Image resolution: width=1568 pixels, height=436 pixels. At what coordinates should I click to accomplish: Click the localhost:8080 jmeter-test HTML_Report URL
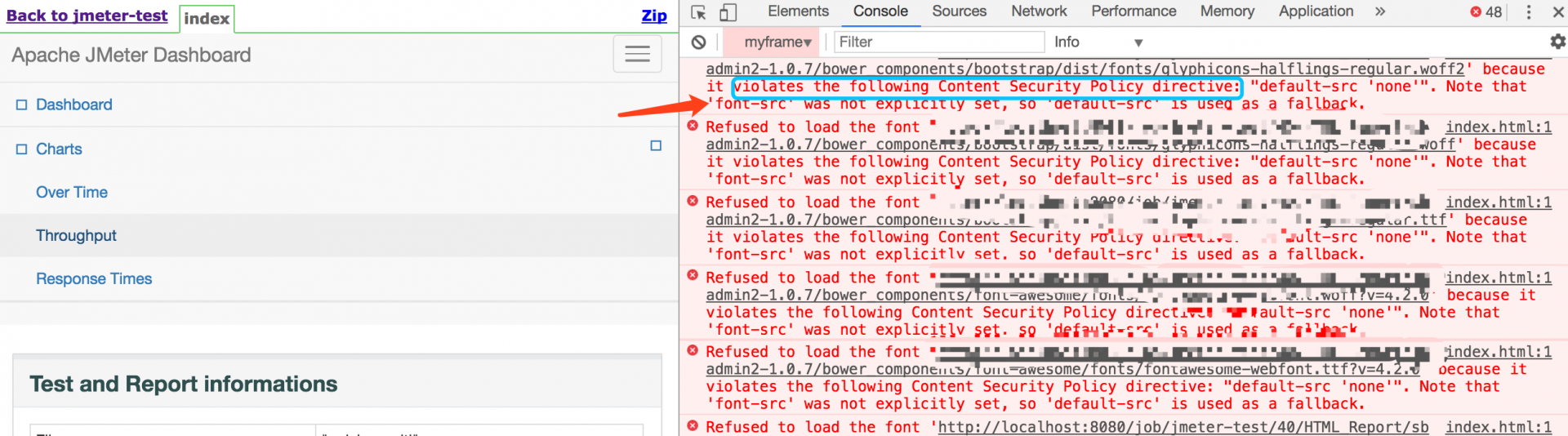point(1183,427)
